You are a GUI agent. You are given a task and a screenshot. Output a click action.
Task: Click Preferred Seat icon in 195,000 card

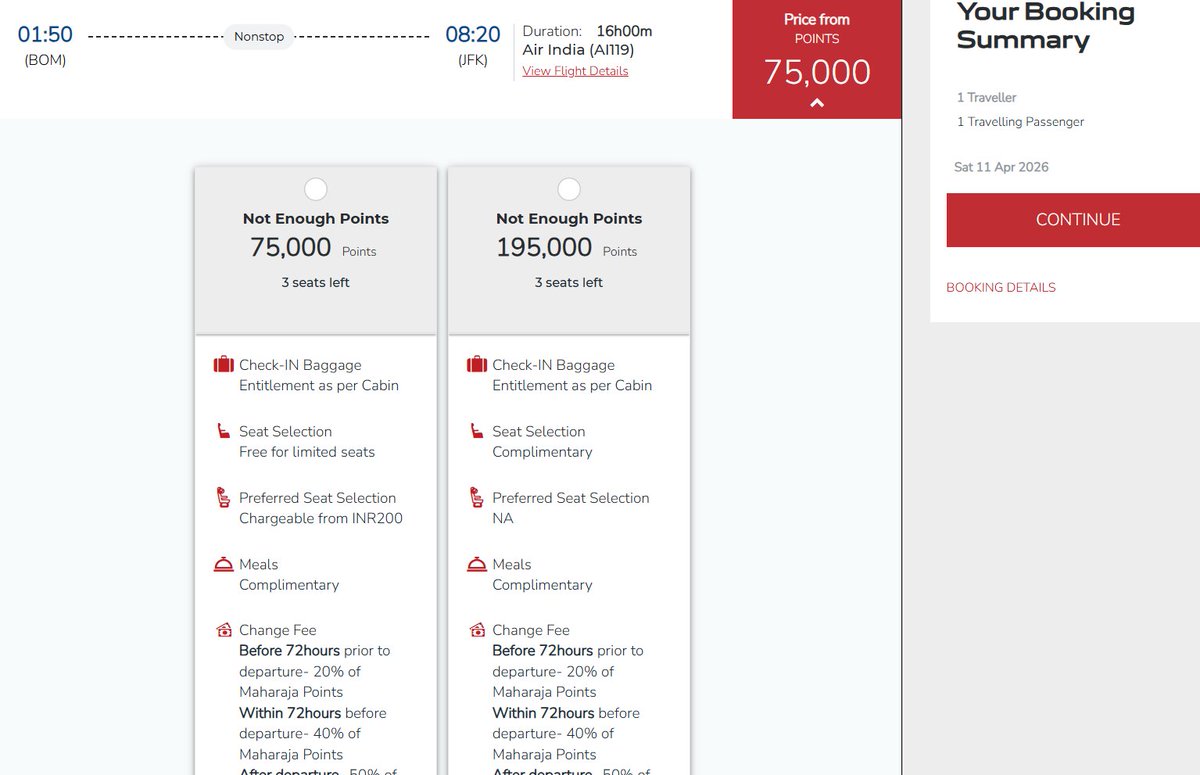pos(477,497)
